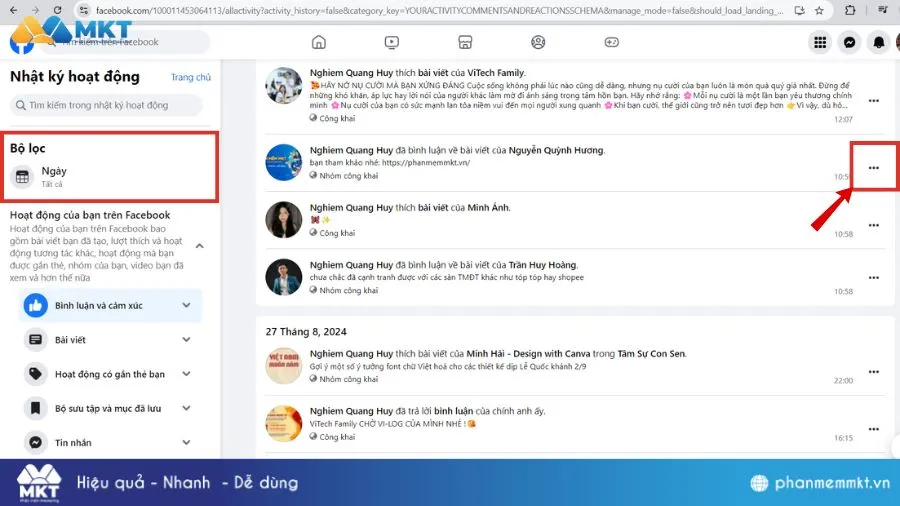Click the browser address bar URL
This screenshot has width=900, height=506.
(x=439, y=10)
